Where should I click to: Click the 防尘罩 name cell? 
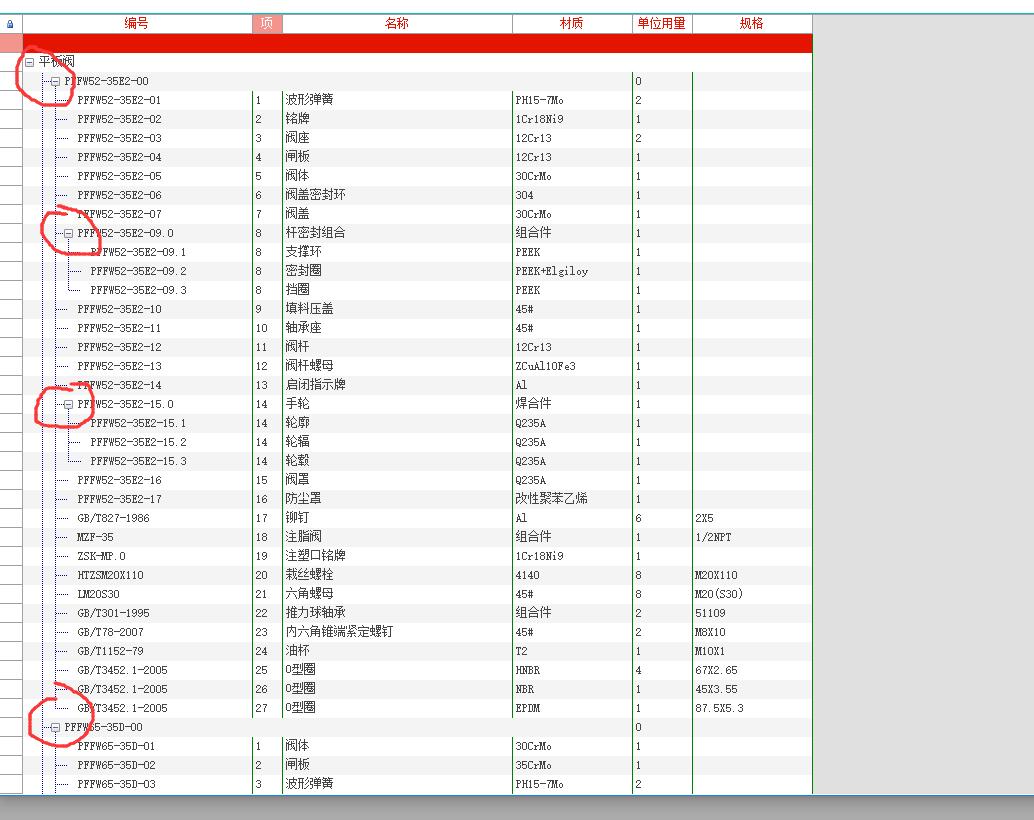pyautogui.click(x=303, y=499)
